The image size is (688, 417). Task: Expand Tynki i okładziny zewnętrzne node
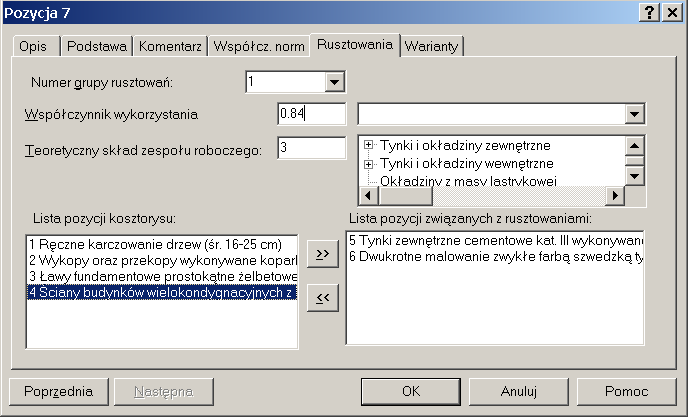pyautogui.click(x=369, y=145)
